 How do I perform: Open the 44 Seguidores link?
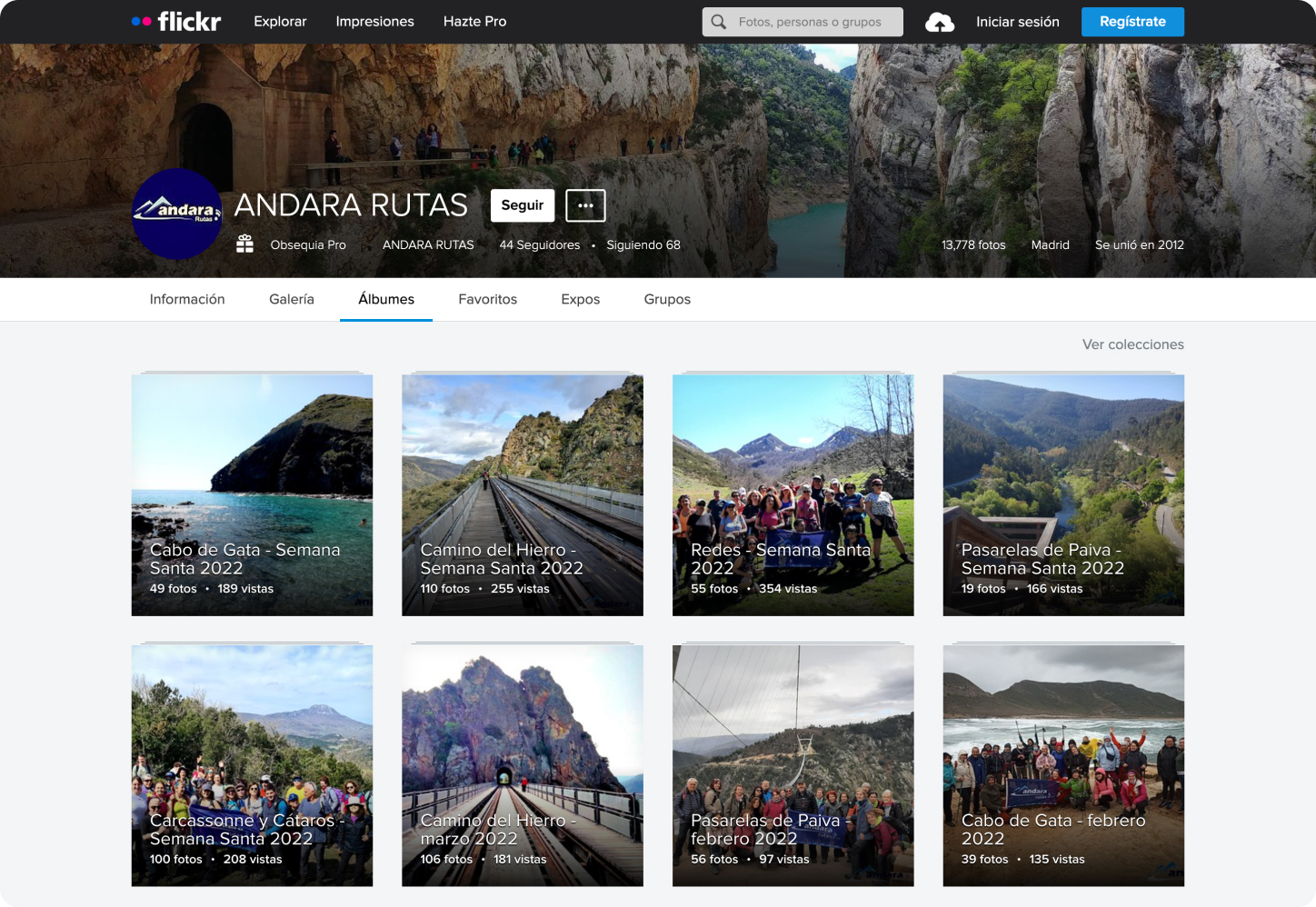(539, 244)
